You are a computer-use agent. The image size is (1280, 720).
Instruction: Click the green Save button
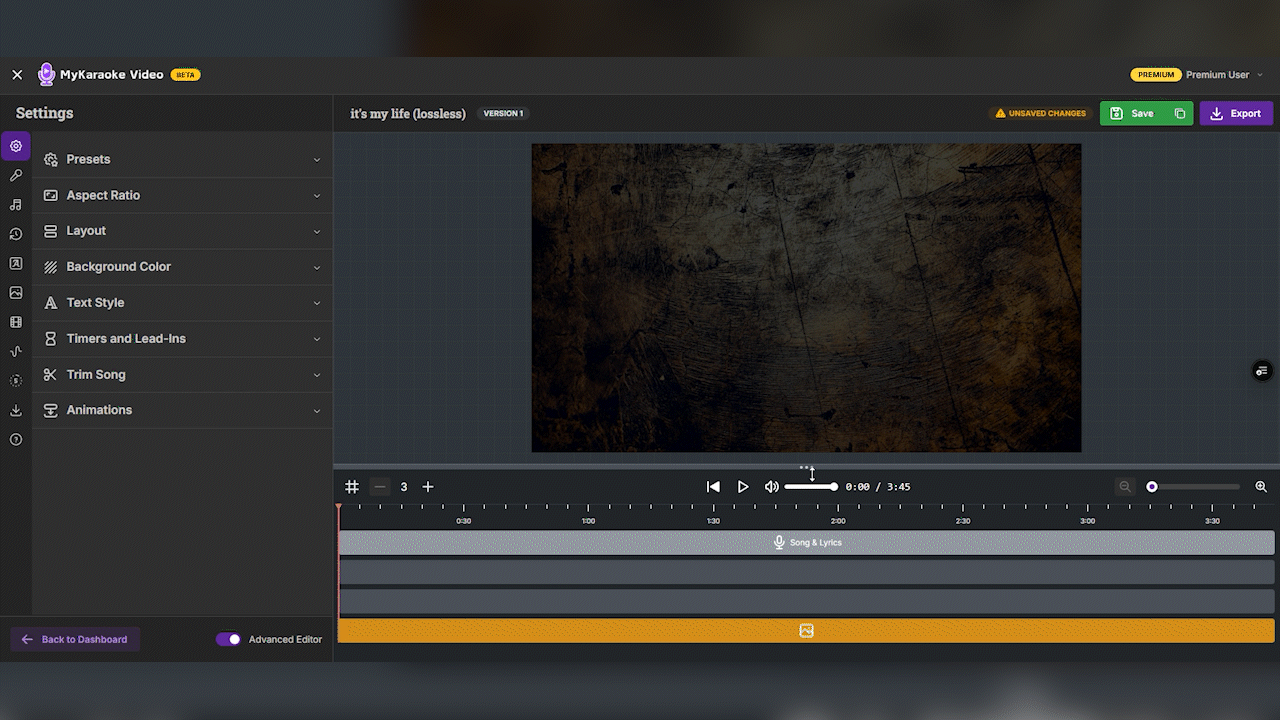(x=1133, y=114)
